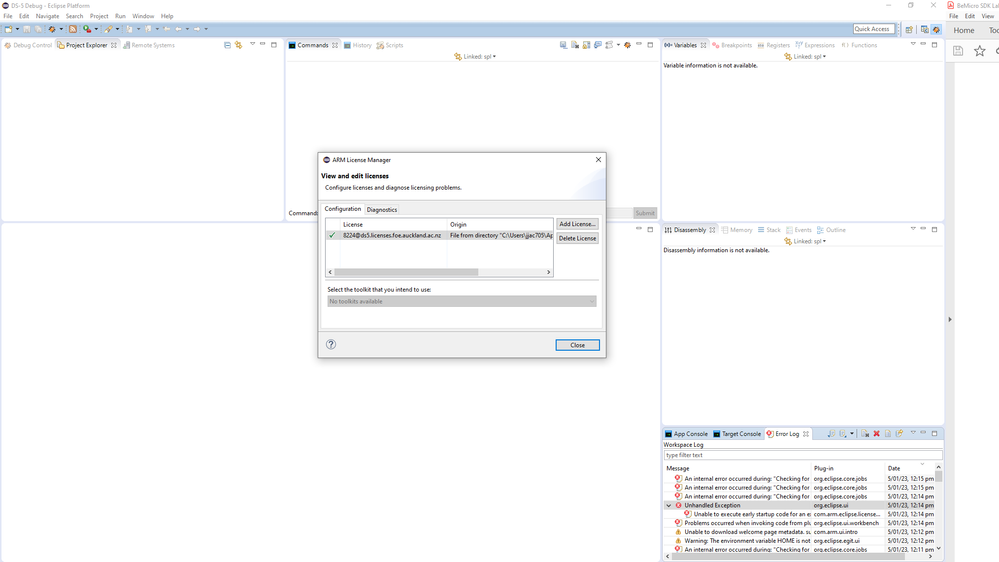Click the Submit button in Commands view
Image resolution: width=999 pixels, height=562 pixels.
(x=645, y=213)
